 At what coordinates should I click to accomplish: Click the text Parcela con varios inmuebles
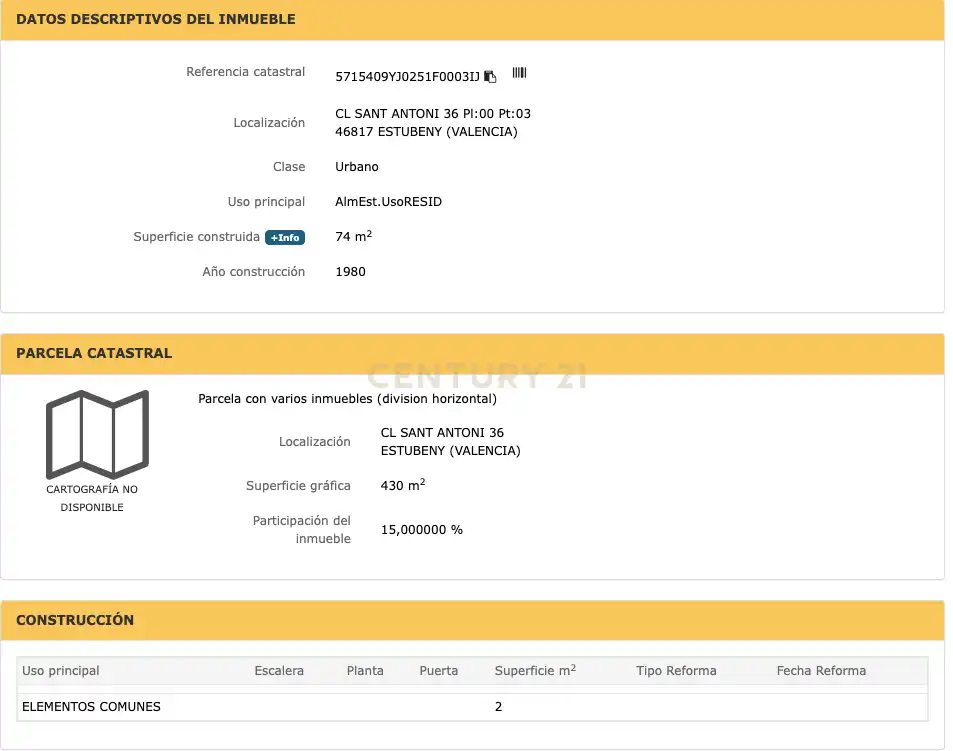[x=285, y=399]
